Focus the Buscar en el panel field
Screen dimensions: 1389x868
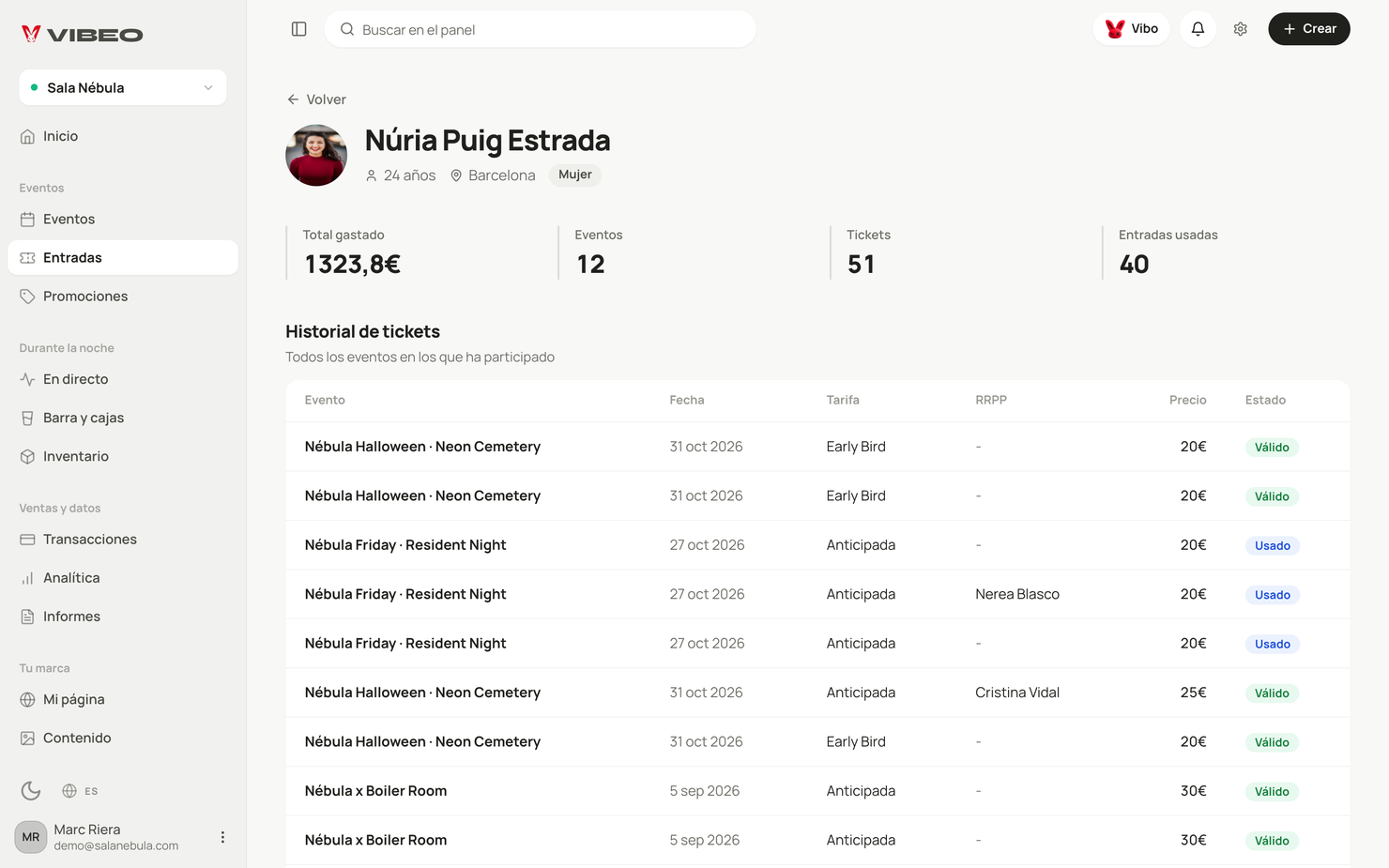tap(541, 29)
